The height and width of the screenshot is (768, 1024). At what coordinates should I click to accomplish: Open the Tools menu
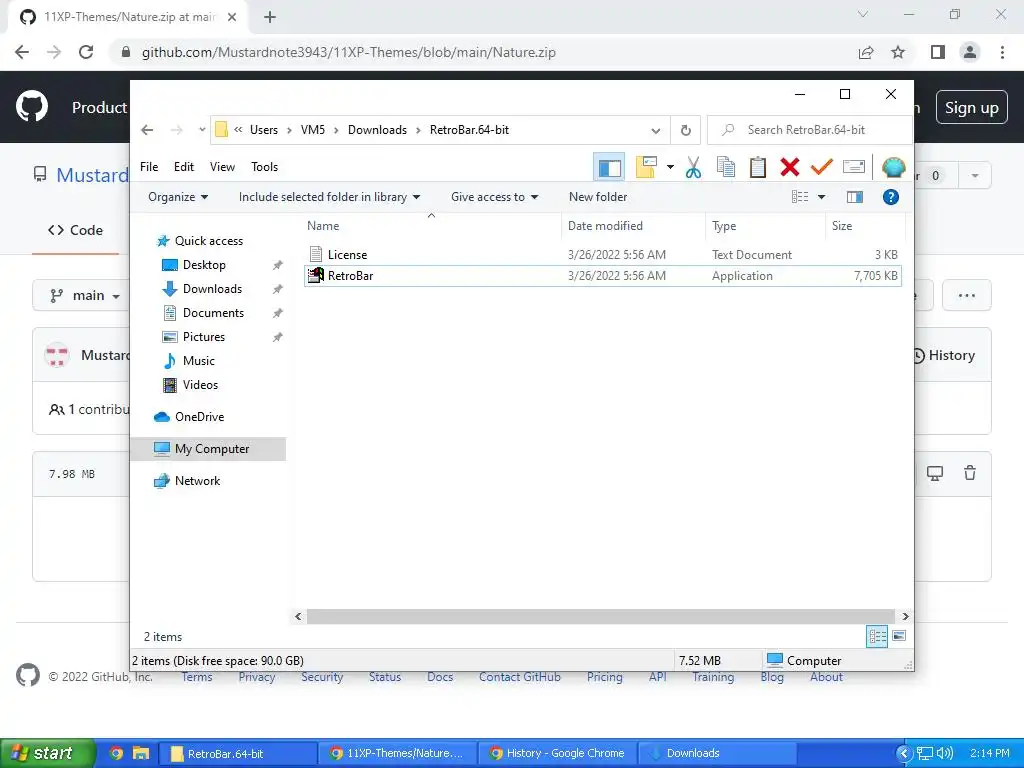click(x=264, y=167)
